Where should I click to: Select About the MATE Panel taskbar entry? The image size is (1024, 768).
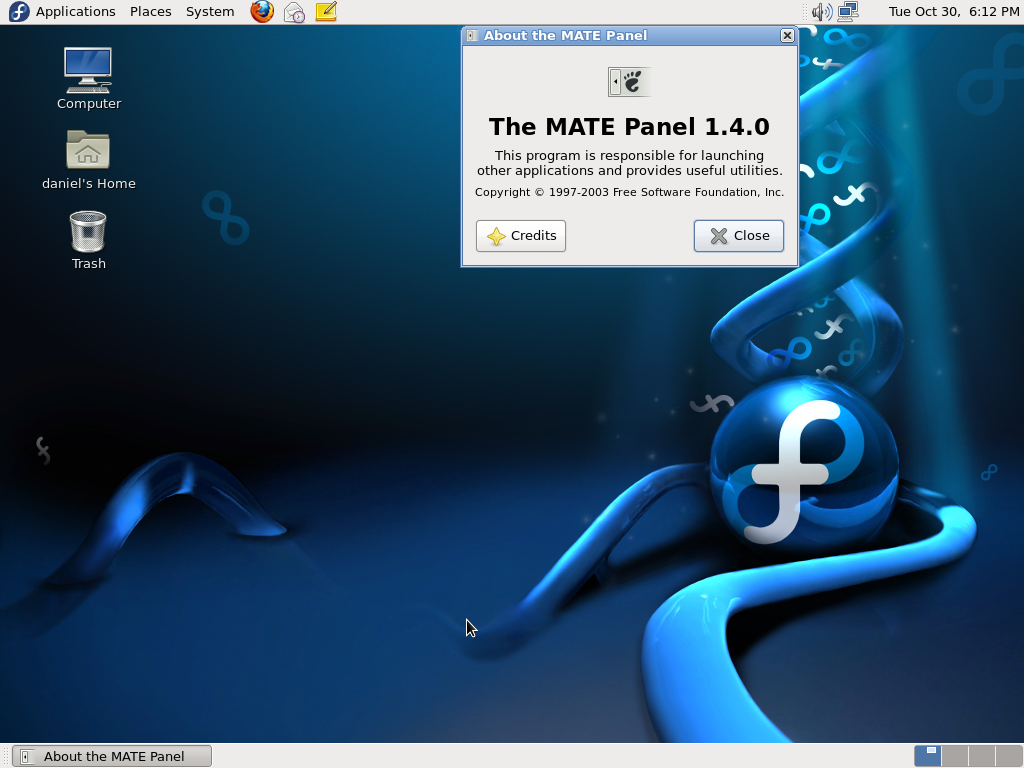(x=110, y=755)
